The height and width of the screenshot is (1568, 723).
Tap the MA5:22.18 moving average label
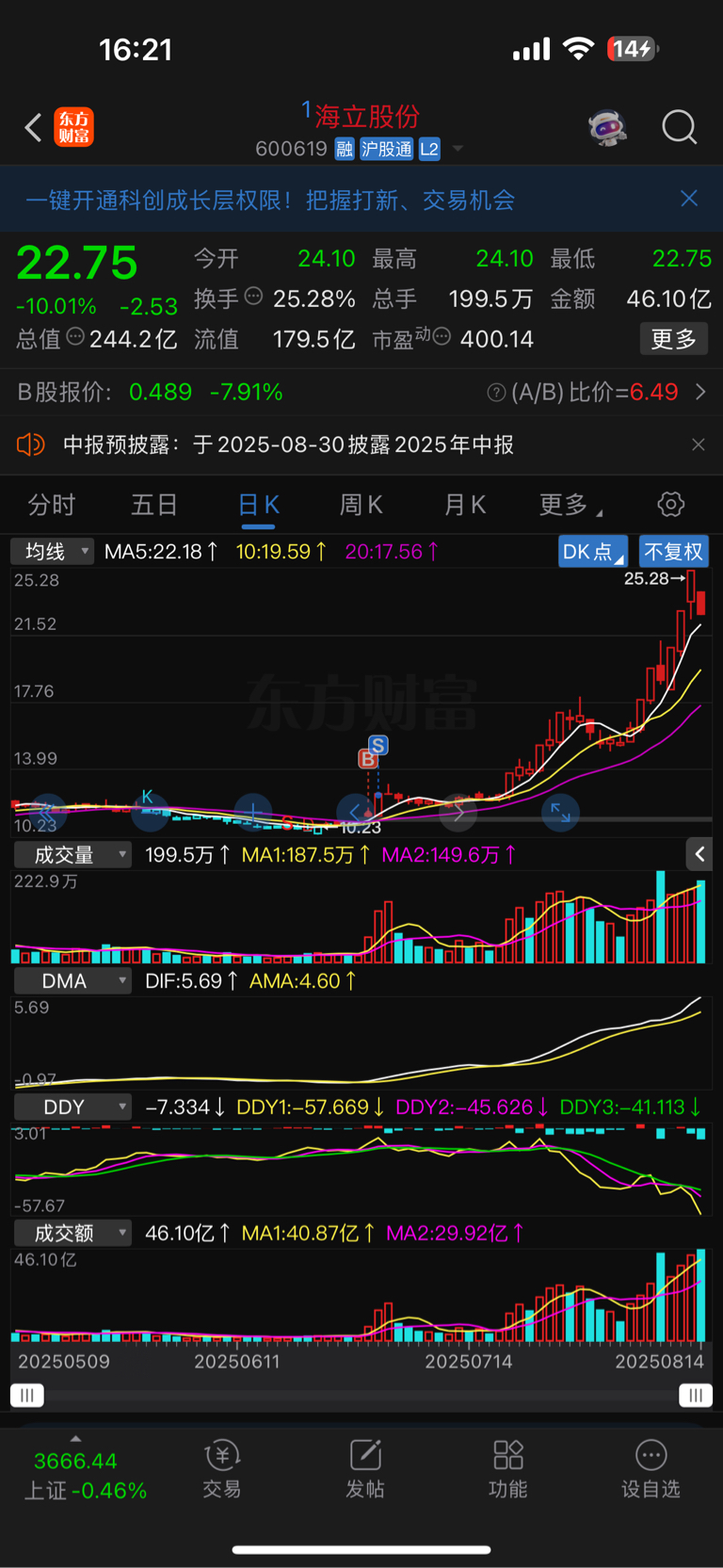(161, 552)
